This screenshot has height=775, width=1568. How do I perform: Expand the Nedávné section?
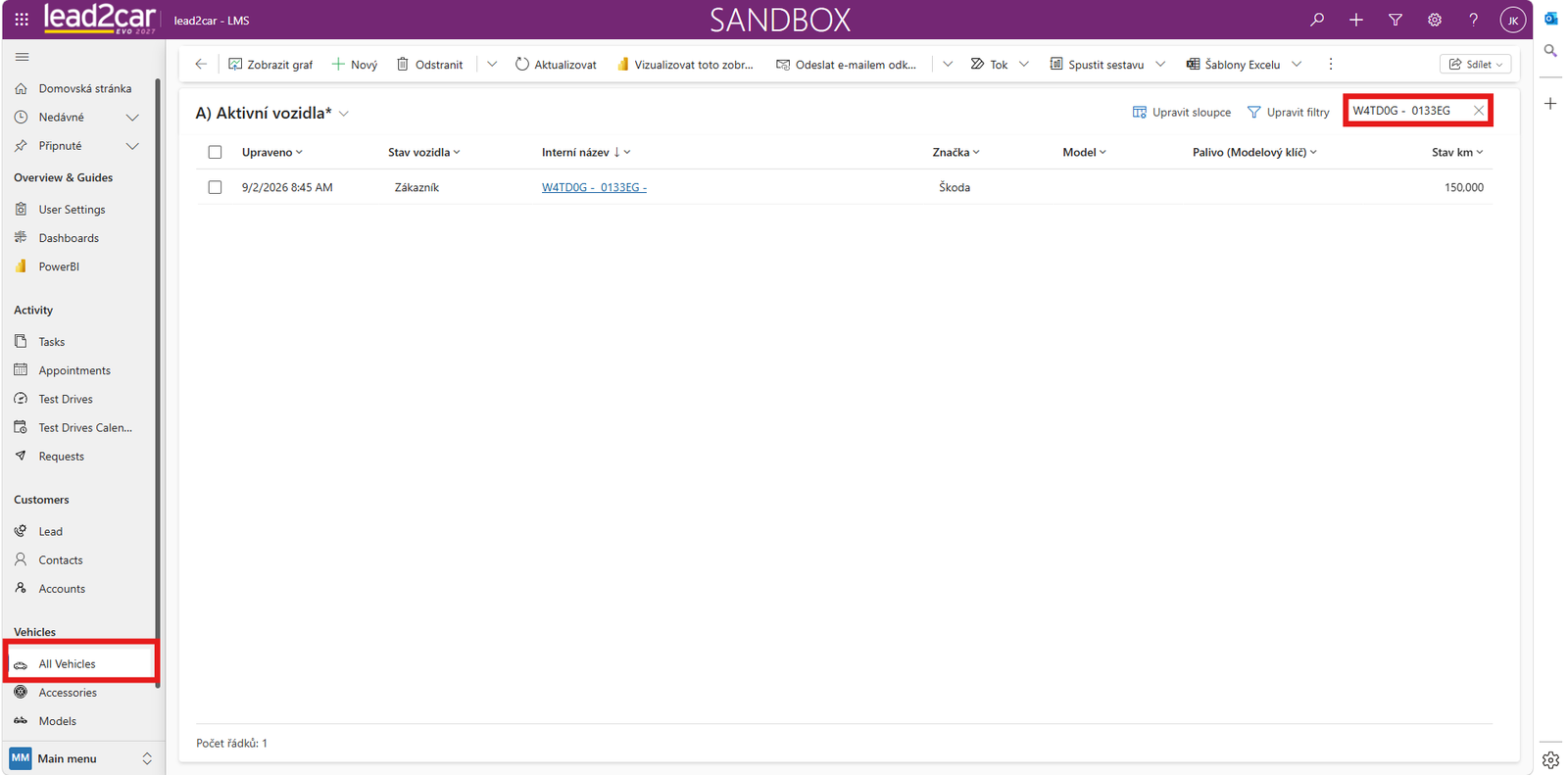tap(132, 118)
